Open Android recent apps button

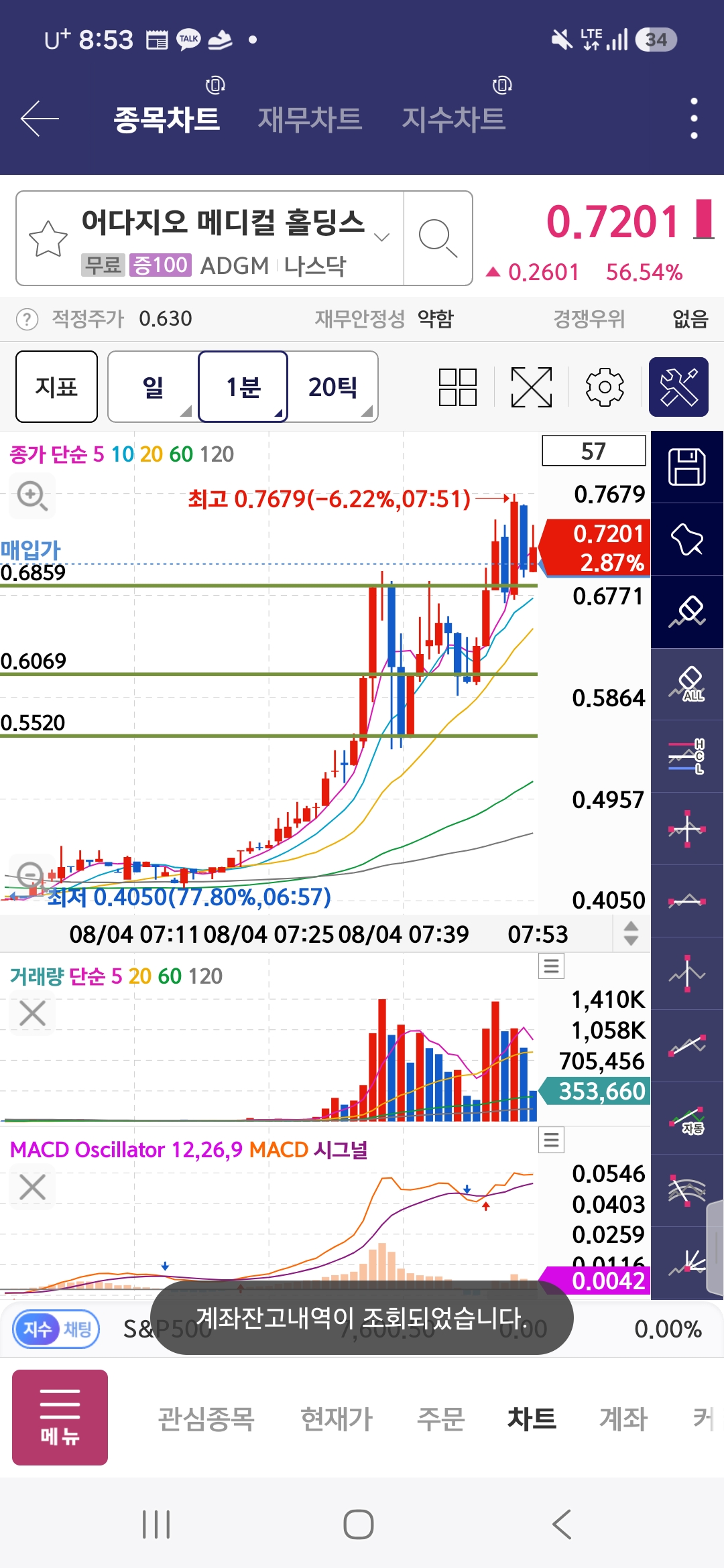point(157,1524)
